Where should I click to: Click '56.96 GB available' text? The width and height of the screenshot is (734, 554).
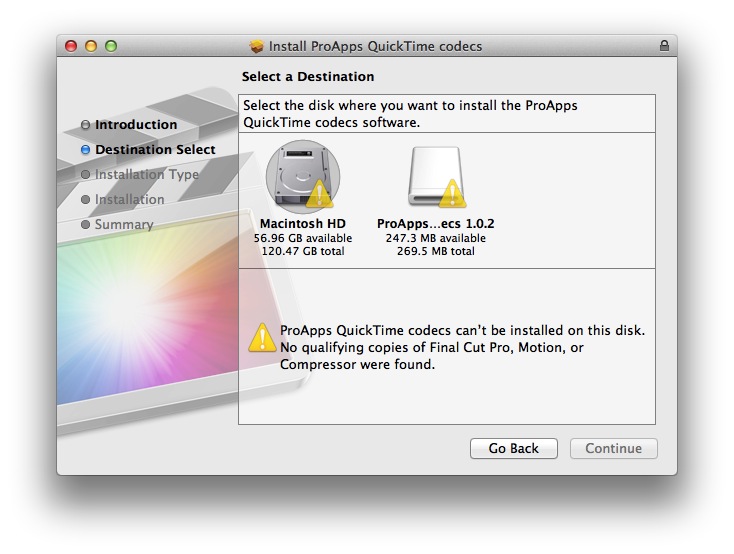pos(303,238)
